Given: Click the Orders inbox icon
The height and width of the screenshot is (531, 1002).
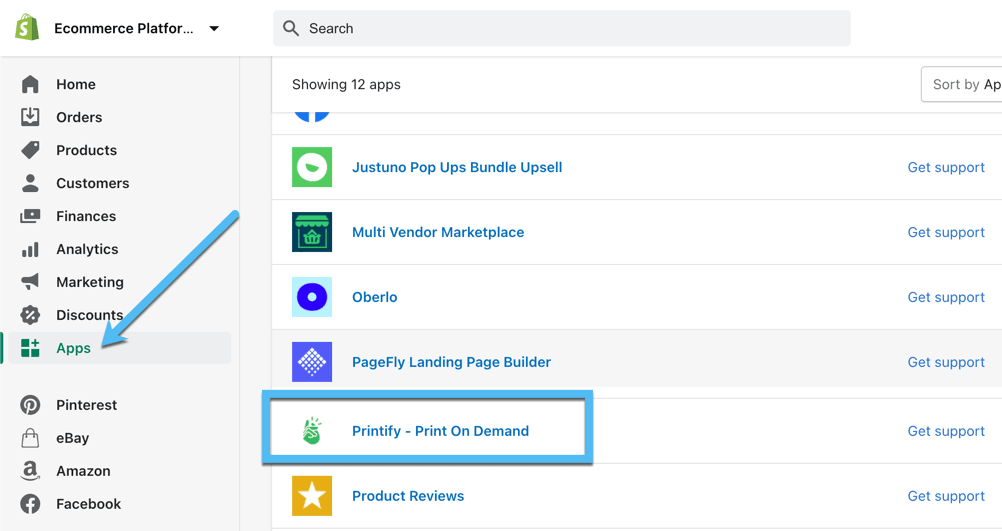Looking at the screenshot, I should [x=30, y=117].
